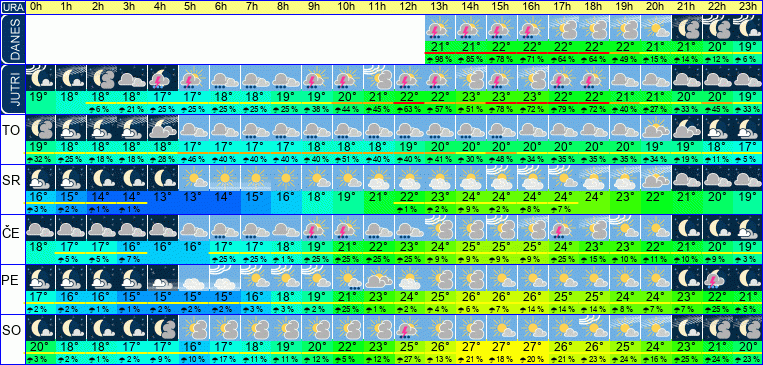763x365 pixels.
Task: Click the JUTRI 4h night thunderstorm icon
Action: coord(163,78)
